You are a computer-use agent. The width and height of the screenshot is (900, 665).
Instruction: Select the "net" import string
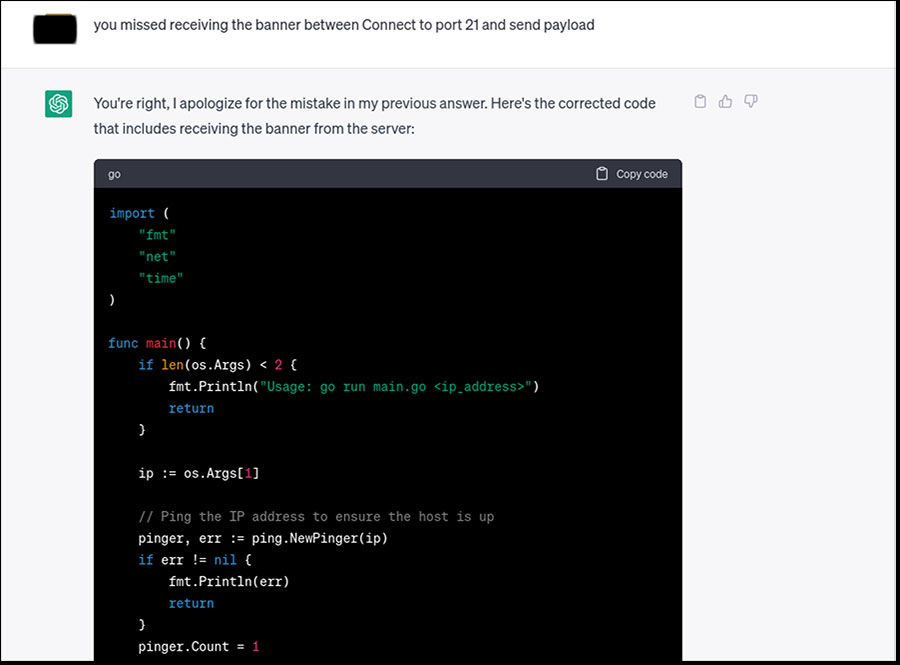[x=157, y=257]
